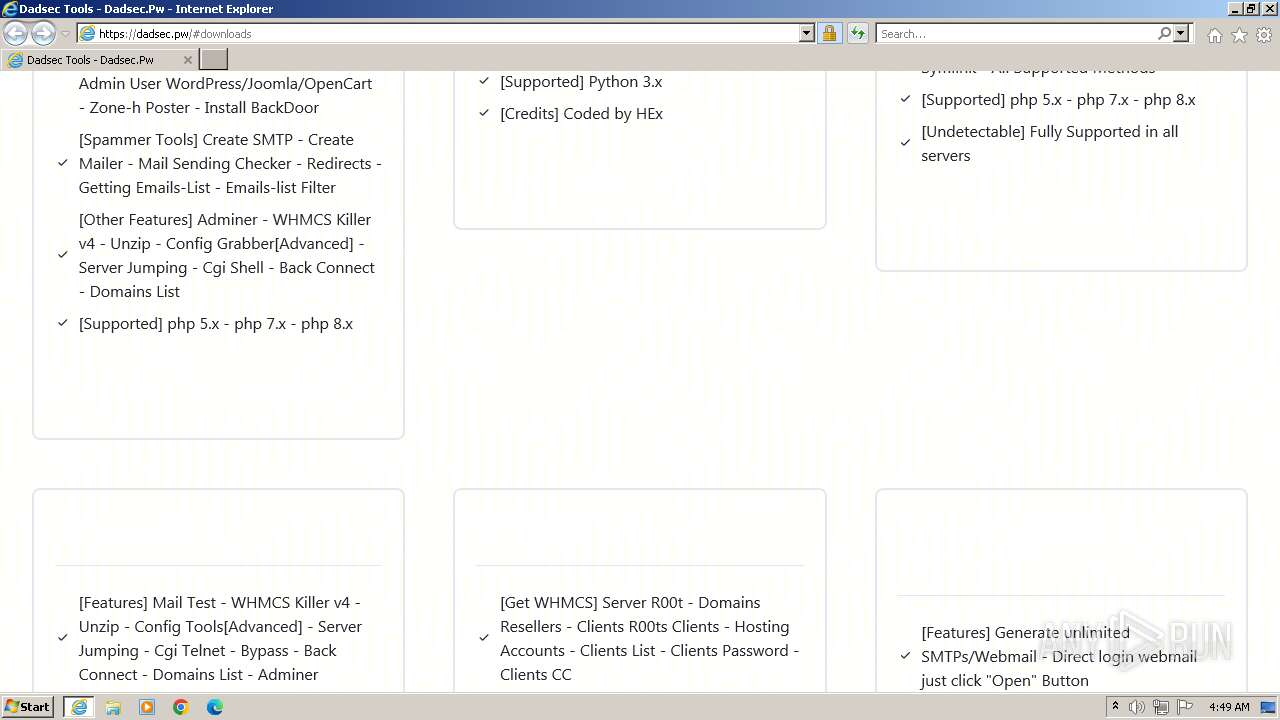The width and height of the screenshot is (1280, 720).
Task: Click checkmark beside Supported Python 3.x
Action: click(x=484, y=81)
